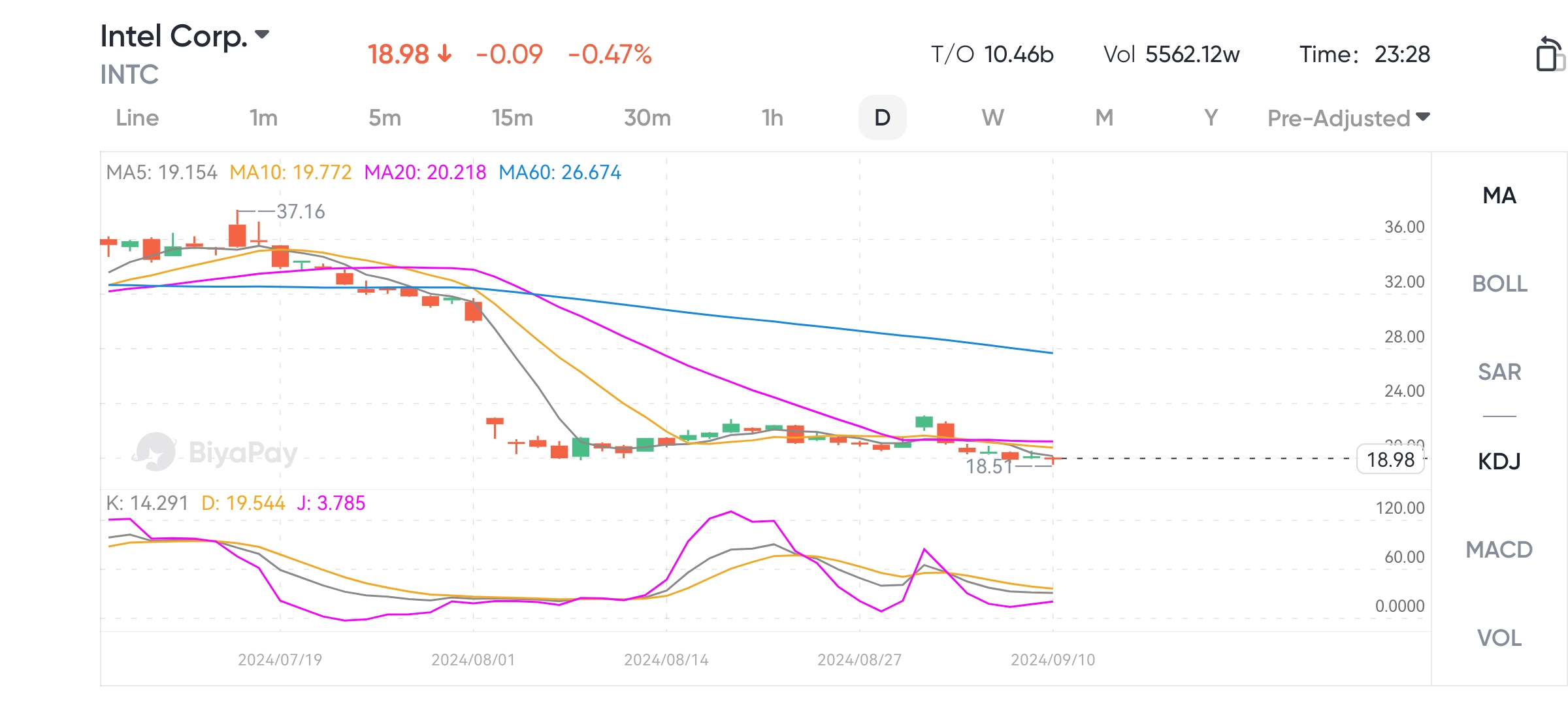This screenshot has width=1568, height=706.
Task: Click the MA20: 20.218 legend
Action: [x=425, y=173]
